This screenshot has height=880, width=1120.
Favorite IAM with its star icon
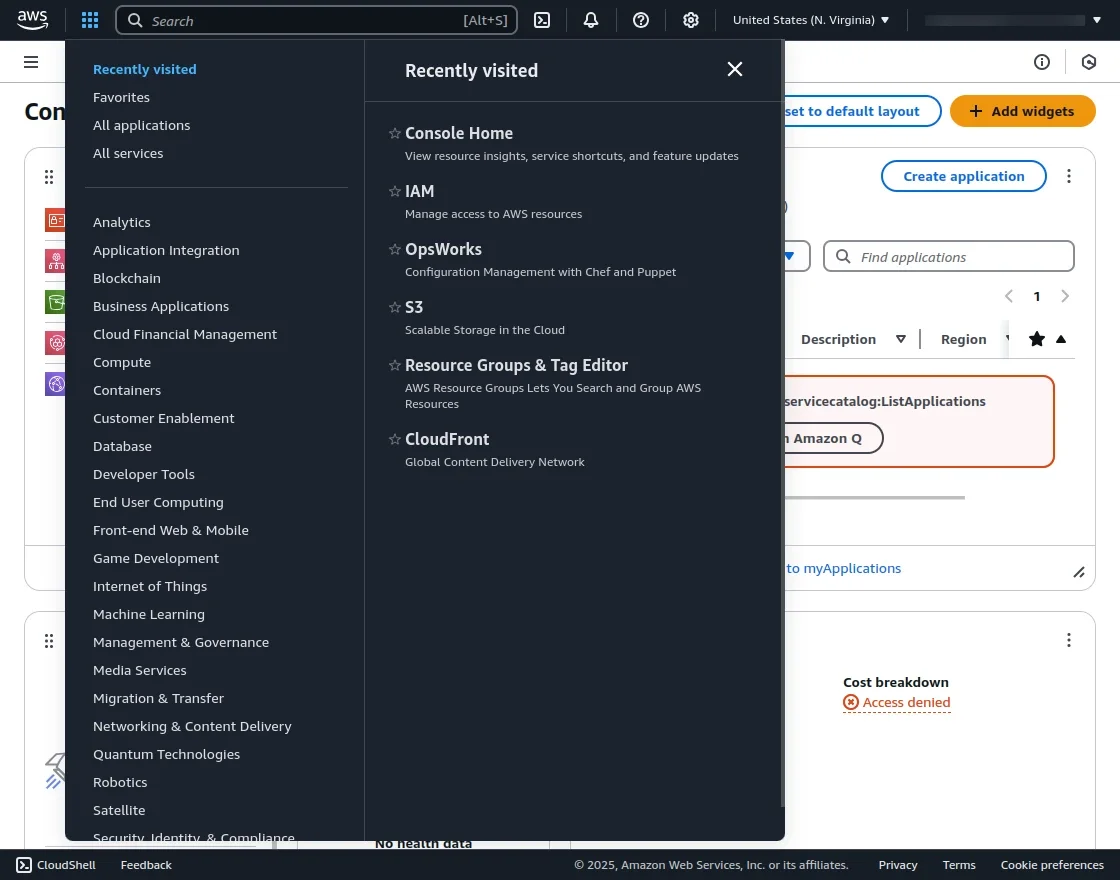[394, 191]
